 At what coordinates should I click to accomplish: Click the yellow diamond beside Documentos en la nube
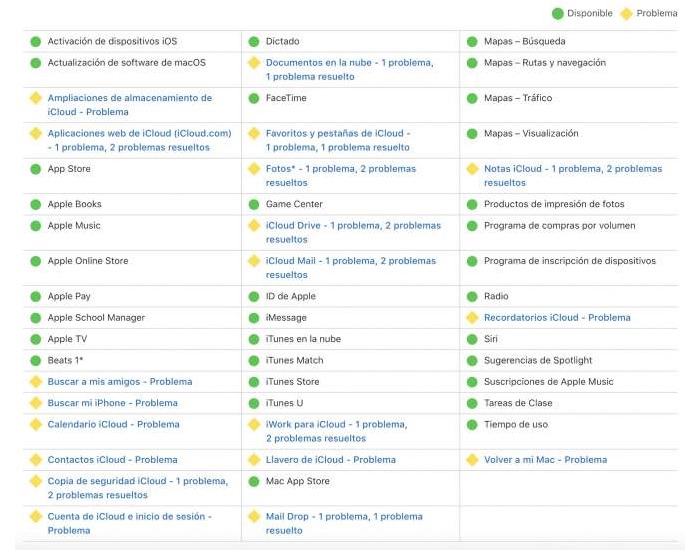tap(254, 62)
